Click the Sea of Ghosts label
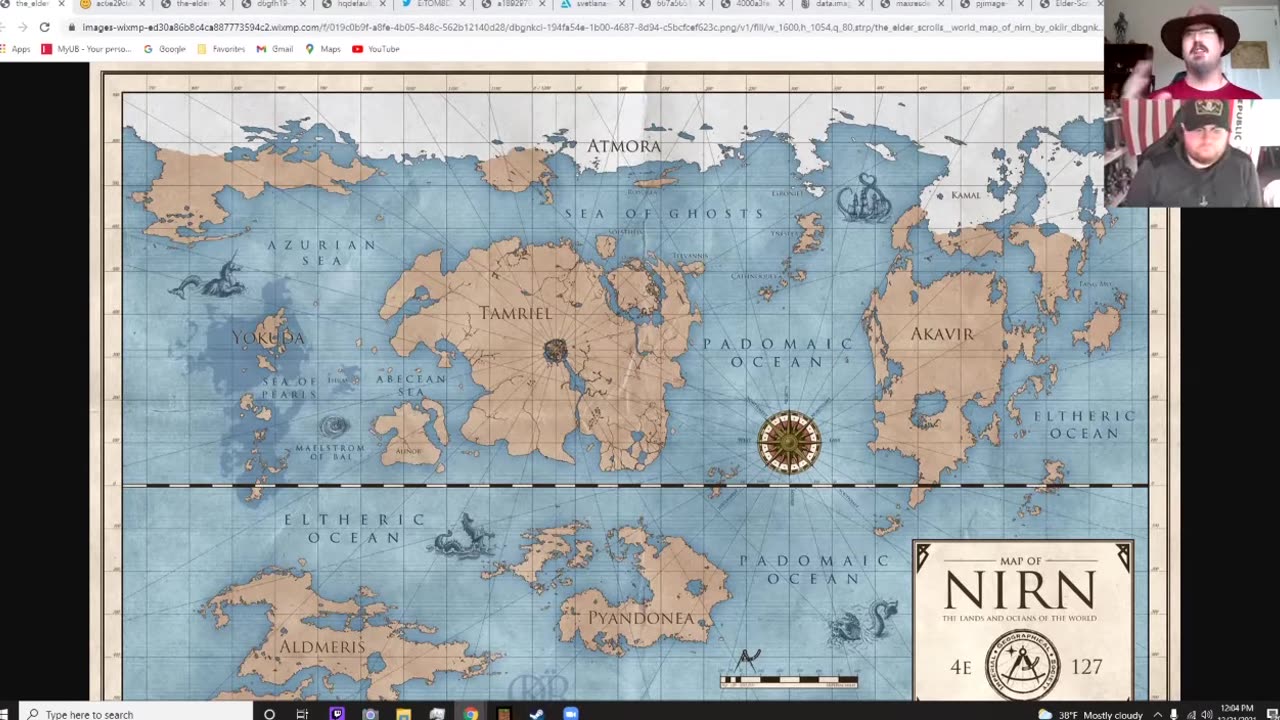 (x=664, y=213)
